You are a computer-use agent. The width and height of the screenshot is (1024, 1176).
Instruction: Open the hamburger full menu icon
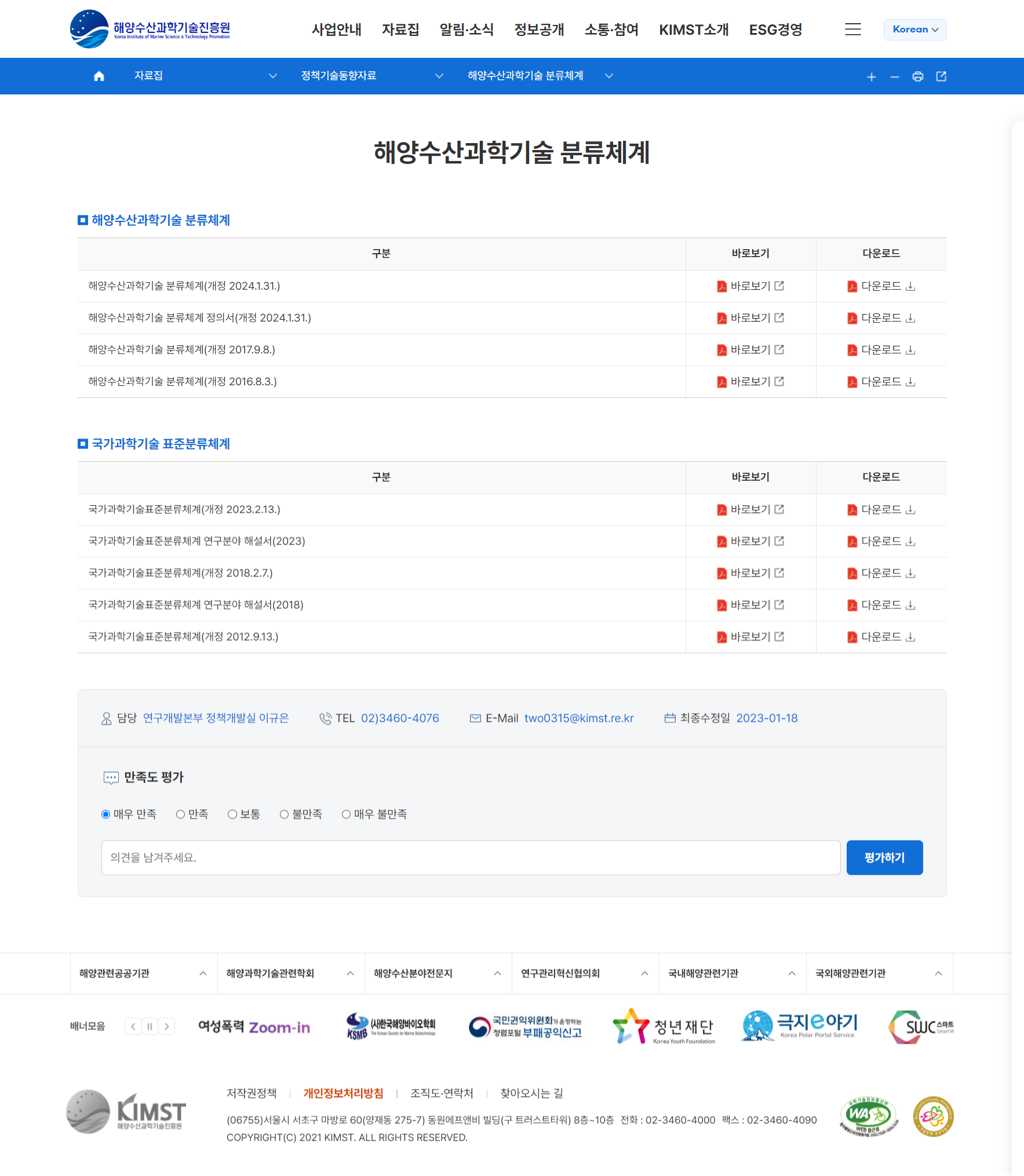point(852,30)
